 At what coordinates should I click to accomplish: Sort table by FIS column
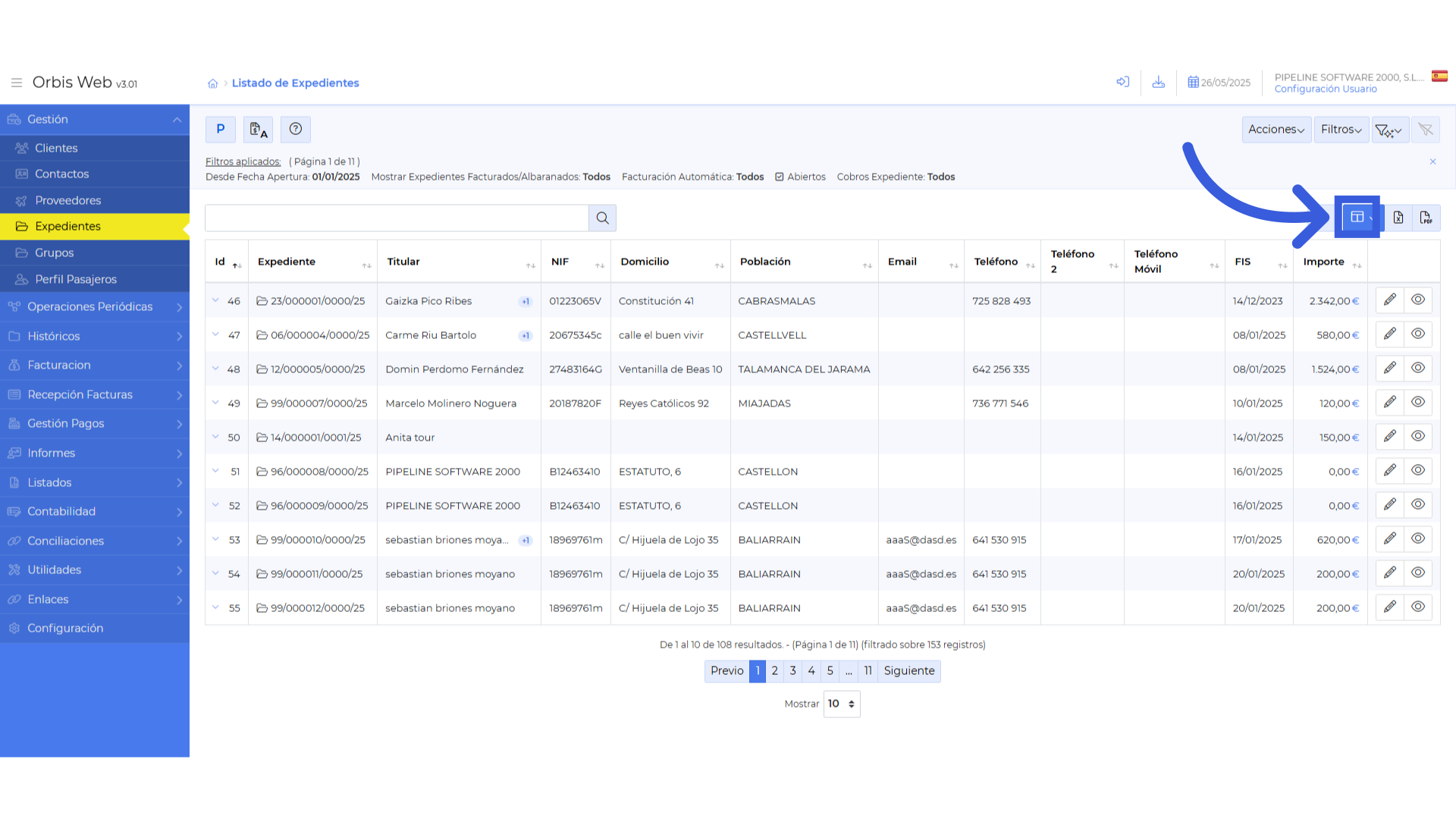1260,262
